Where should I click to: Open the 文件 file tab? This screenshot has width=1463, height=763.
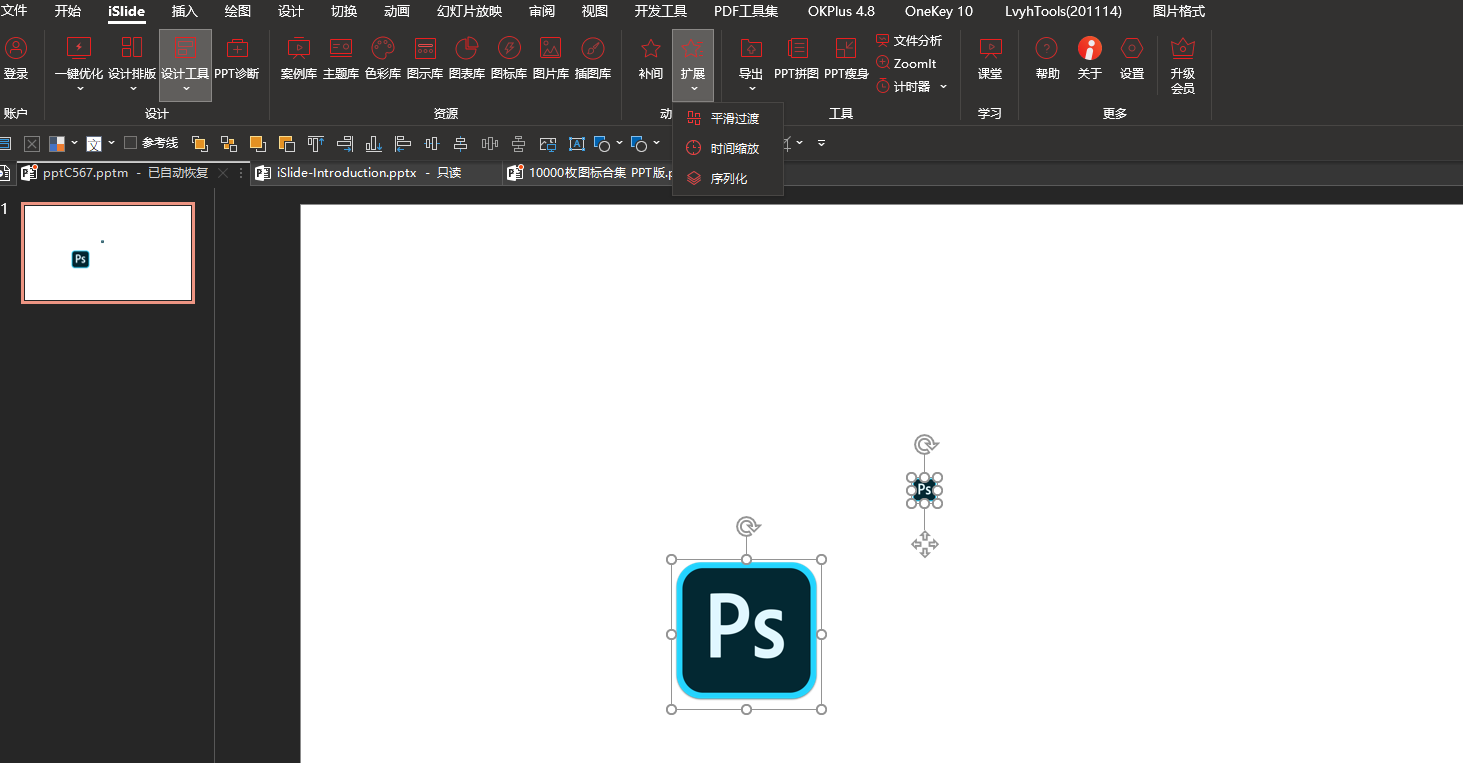pos(14,11)
